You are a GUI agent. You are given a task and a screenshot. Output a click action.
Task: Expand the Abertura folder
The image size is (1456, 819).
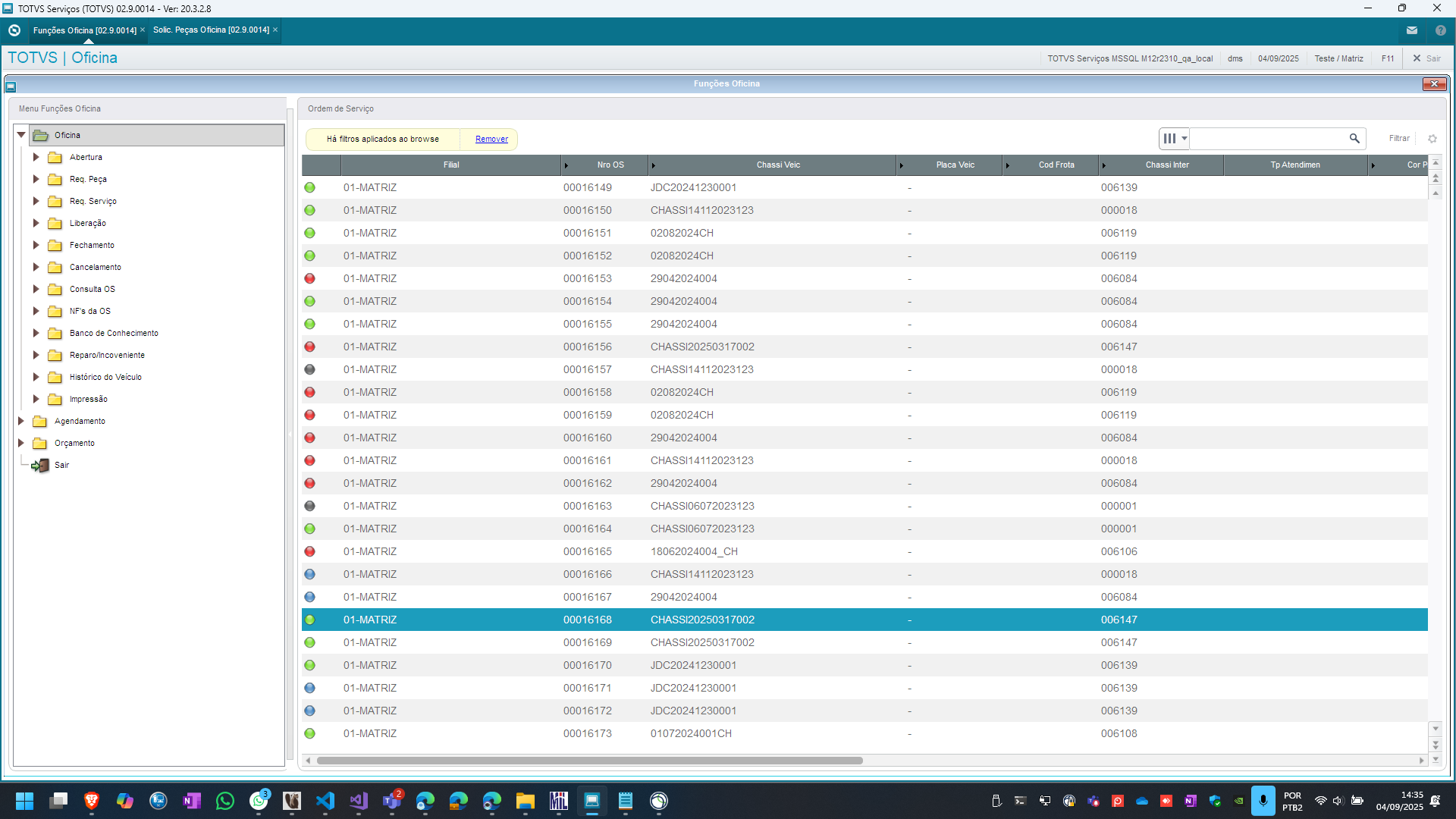point(36,158)
